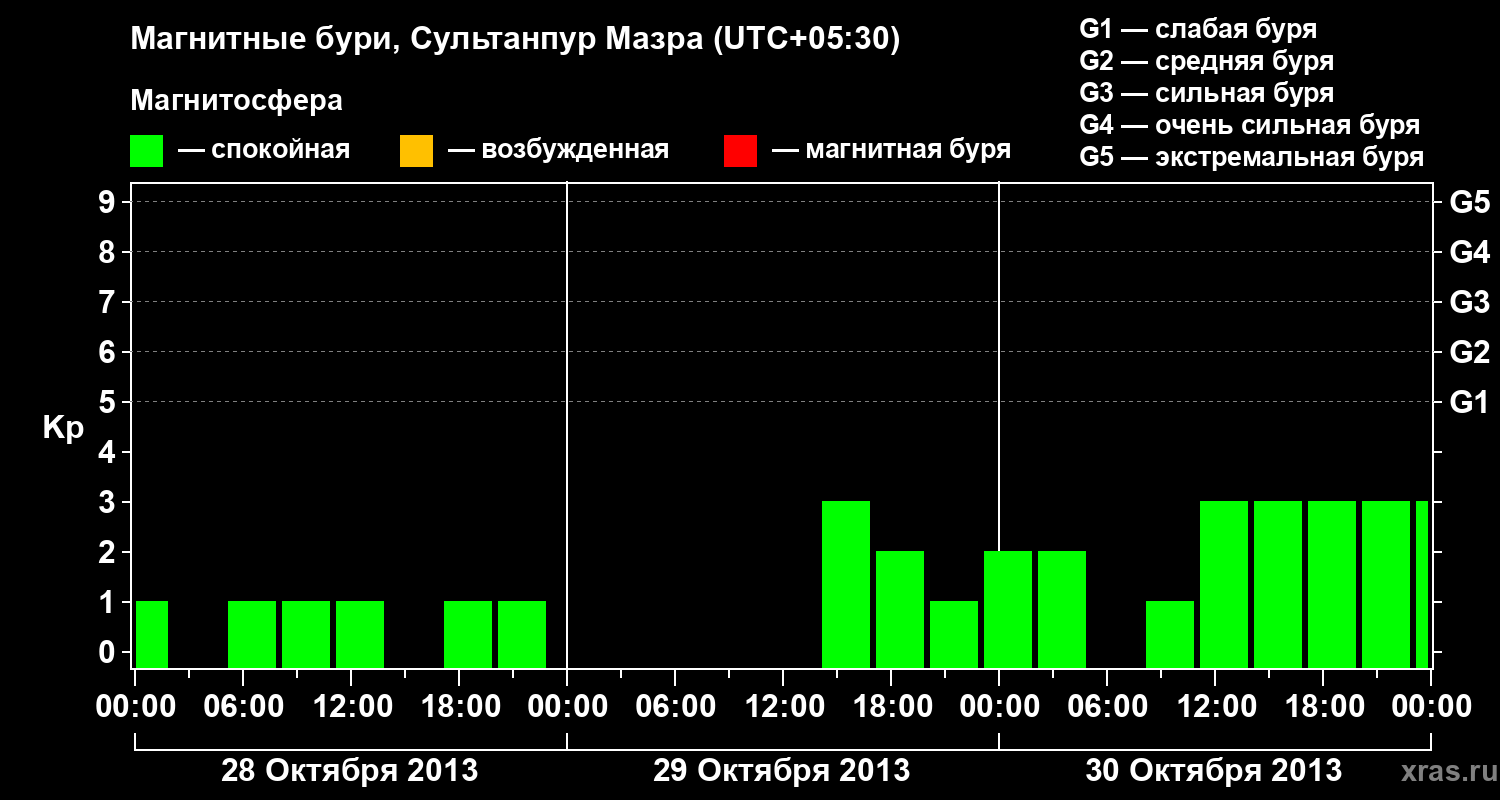Click 'G4 — очень сильная буря' legend line
1500x800 pixels.
coord(1250,125)
